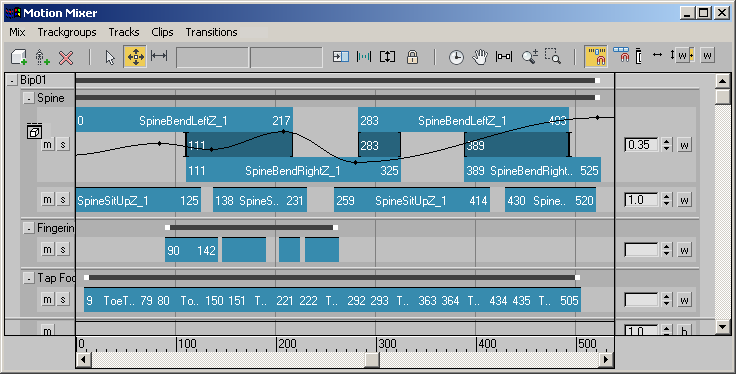Viewport: 736px width, 374px height.
Task: Click the bracketed vertical arrow toolbar icon
Action: pos(387,57)
